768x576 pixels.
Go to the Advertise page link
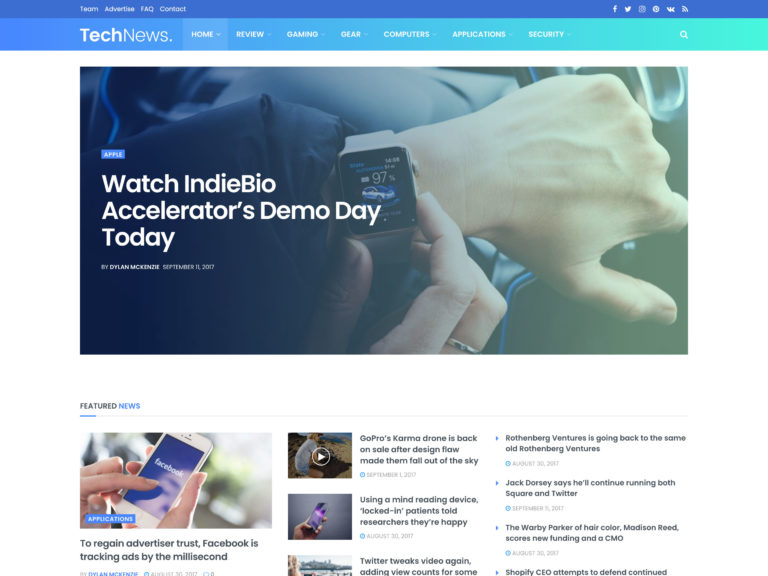(x=119, y=9)
